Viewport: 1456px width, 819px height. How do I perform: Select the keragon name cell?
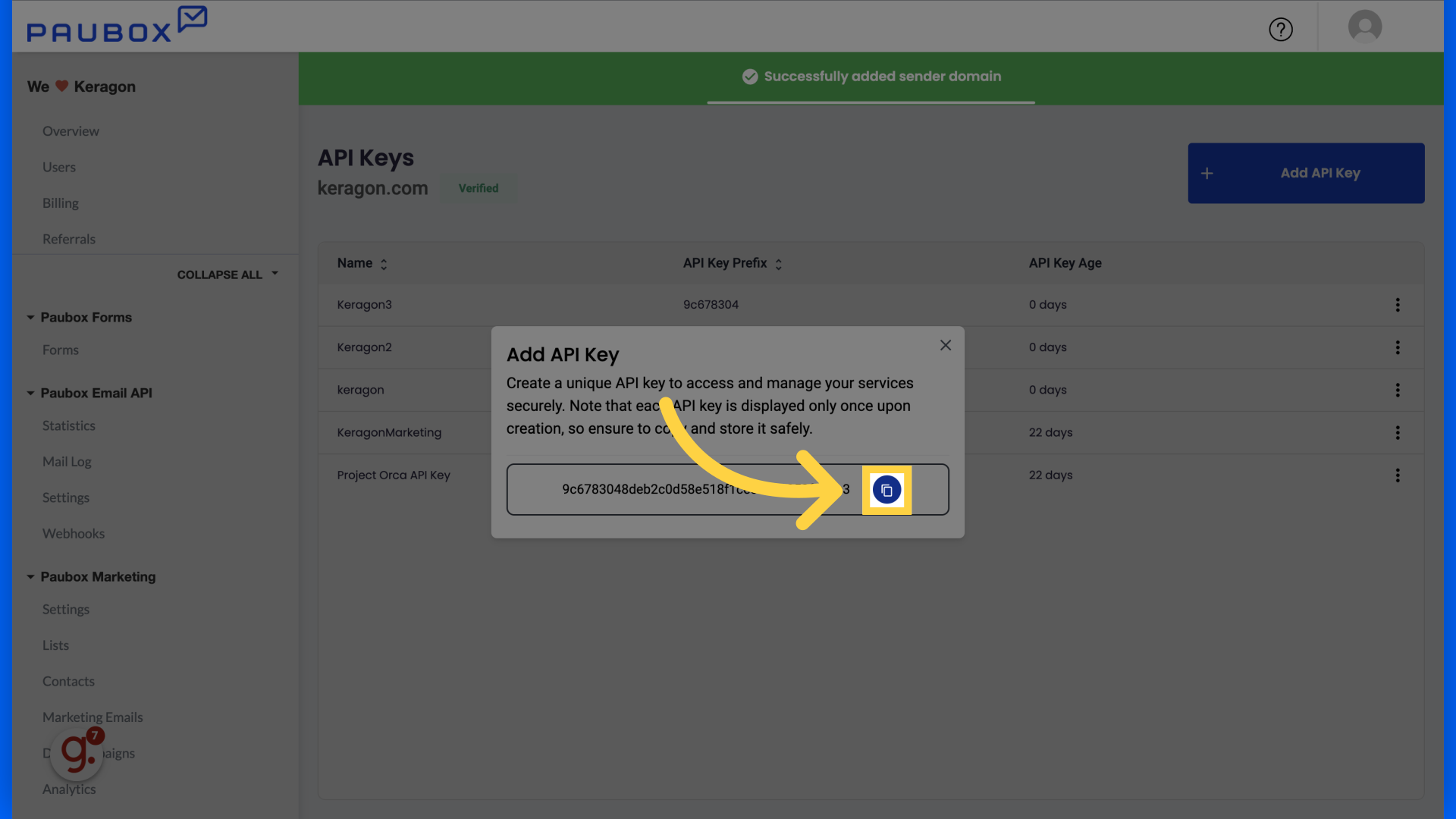pyautogui.click(x=361, y=390)
